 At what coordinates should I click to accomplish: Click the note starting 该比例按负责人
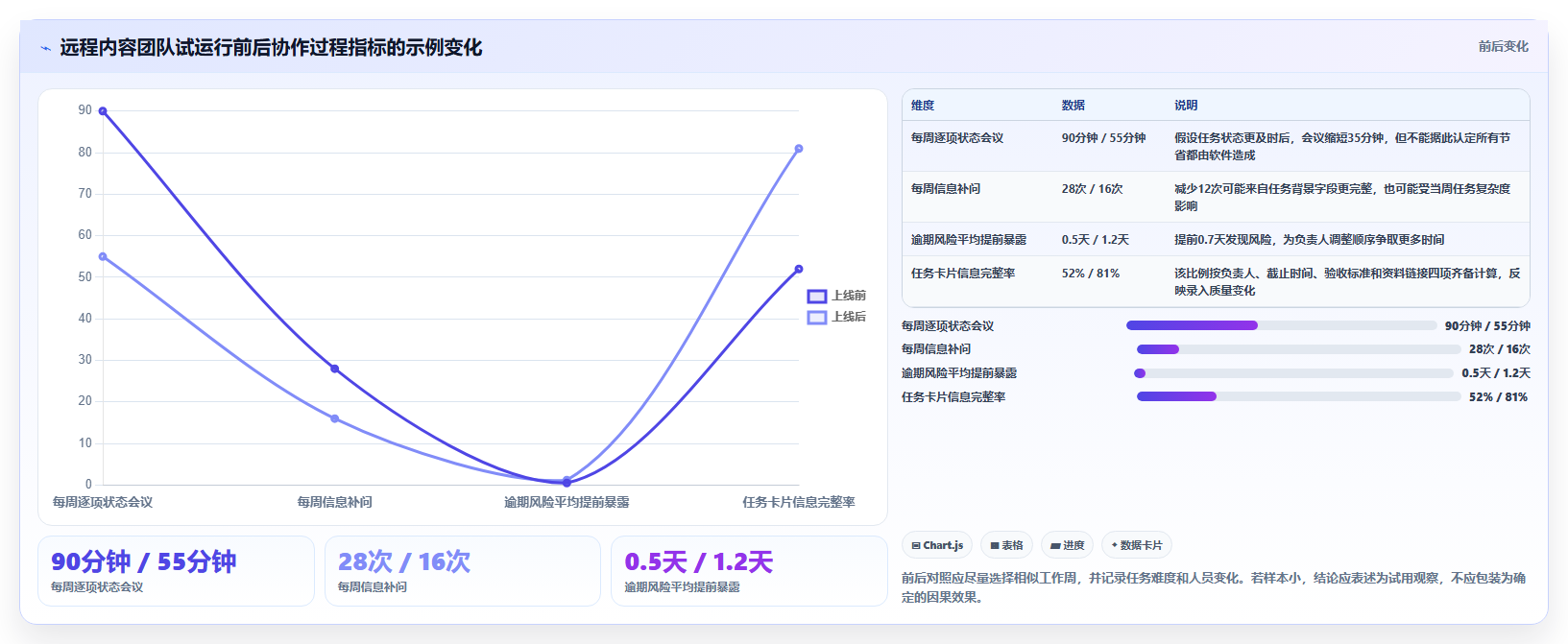(x=1347, y=282)
